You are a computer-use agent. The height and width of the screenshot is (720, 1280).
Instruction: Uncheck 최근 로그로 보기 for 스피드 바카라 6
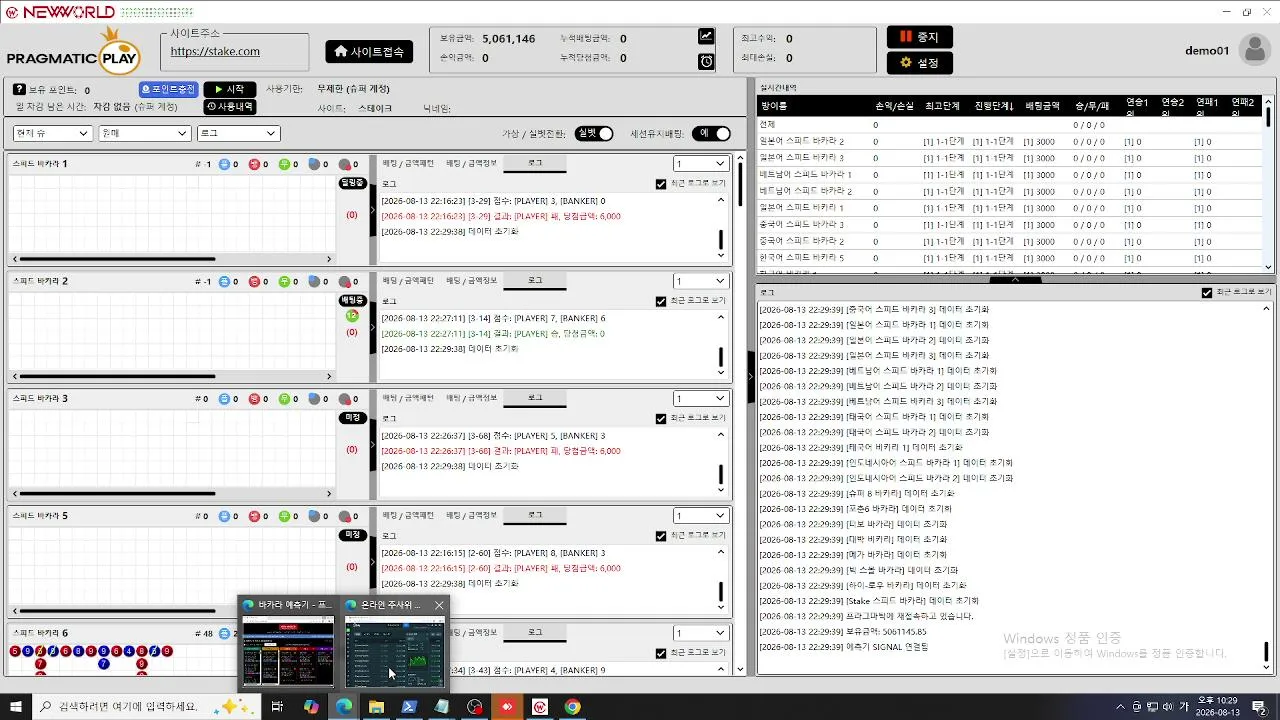coord(661,654)
